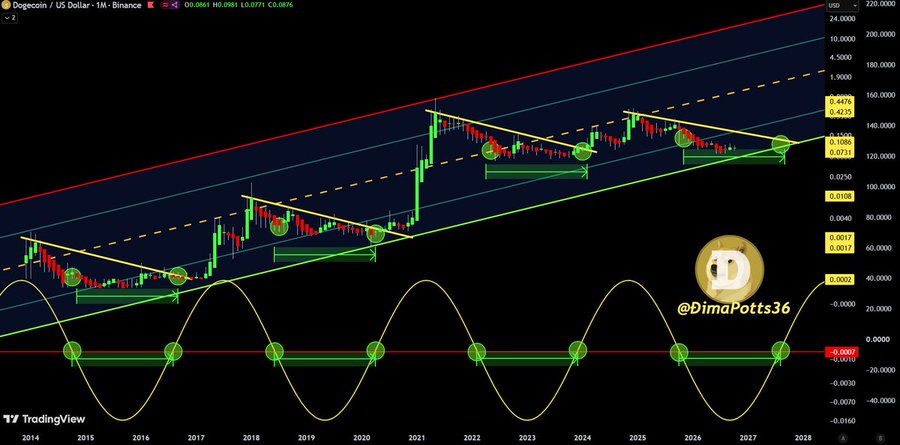Click the @DimaPotts36 handle text
Screen dimensions: 900x445
click(x=734, y=308)
